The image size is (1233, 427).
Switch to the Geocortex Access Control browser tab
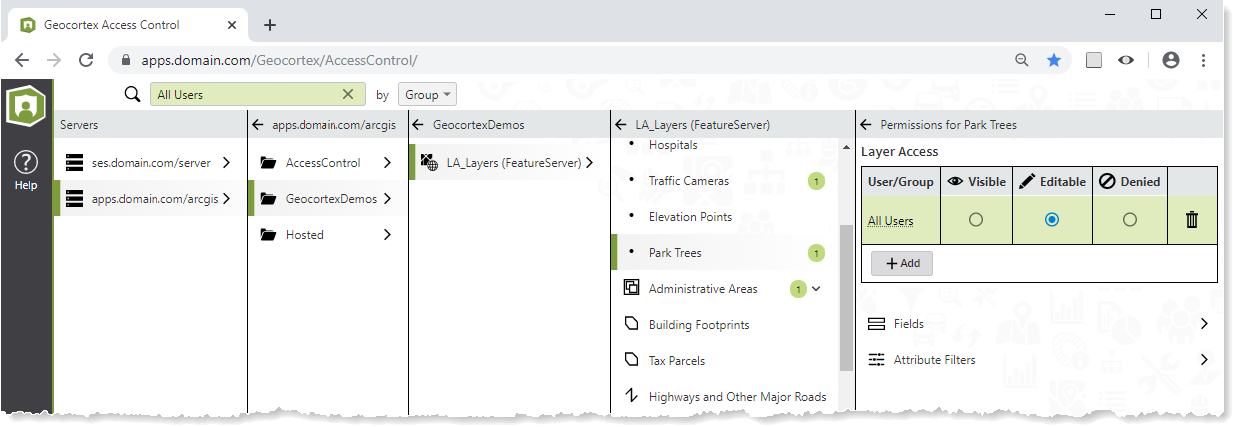click(x=129, y=25)
